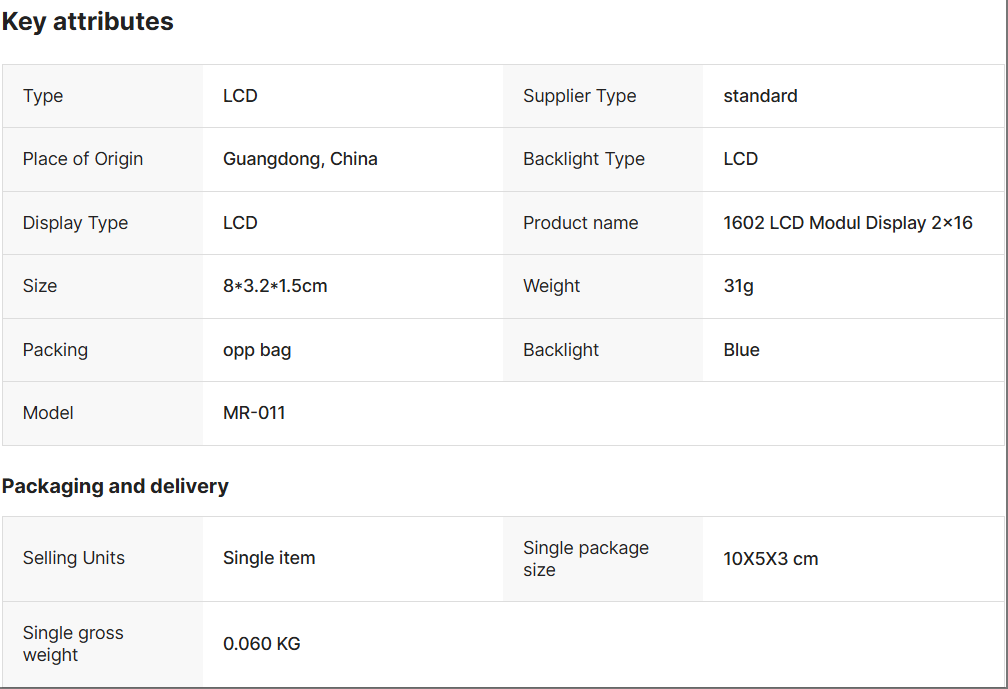Select the 0.060 KG weight value
This screenshot has height=689, width=1008.
pos(262,644)
